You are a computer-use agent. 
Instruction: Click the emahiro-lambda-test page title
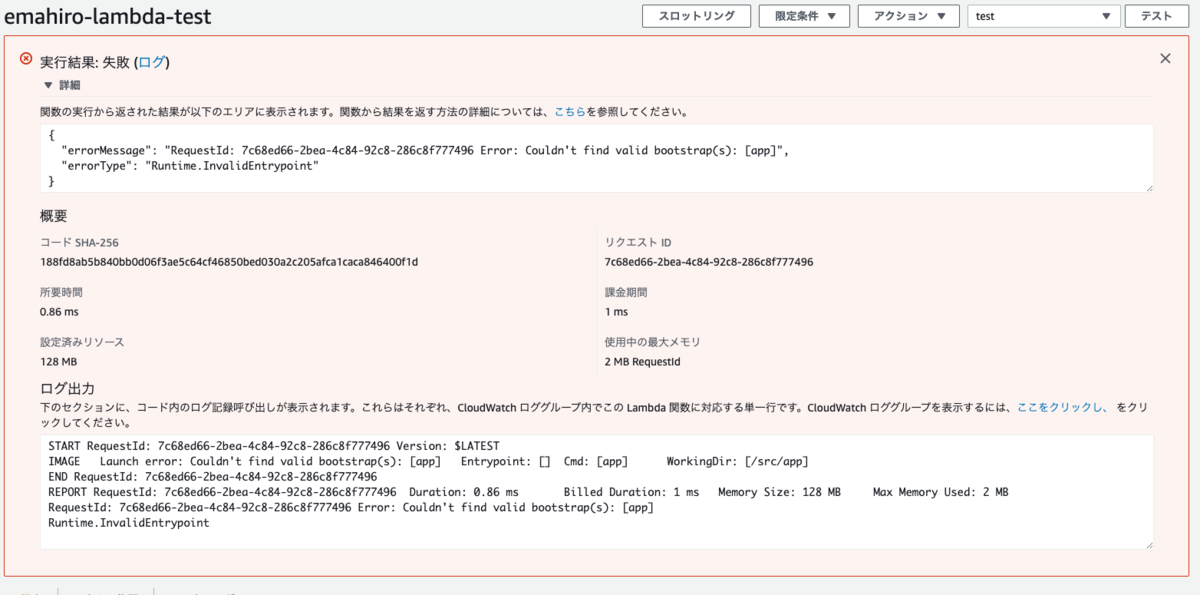point(110,15)
